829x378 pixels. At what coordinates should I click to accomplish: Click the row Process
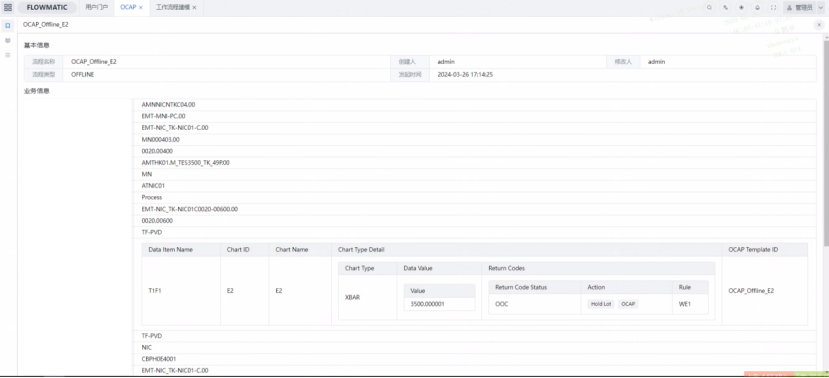pos(474,197)
